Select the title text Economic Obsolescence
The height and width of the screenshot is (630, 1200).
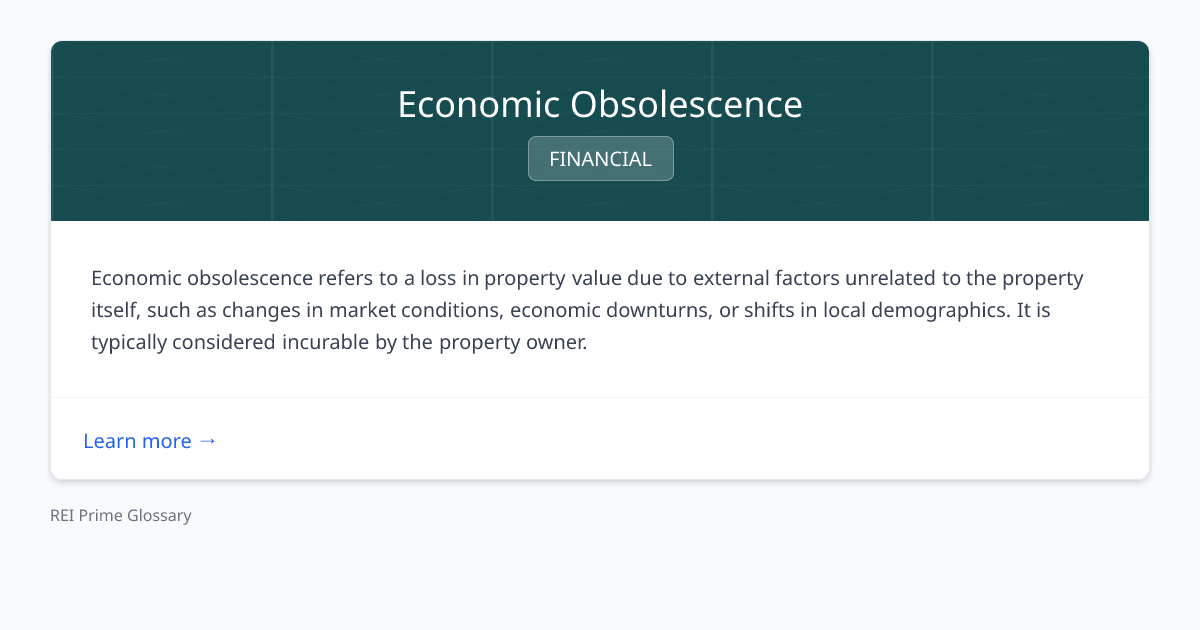[600, 103]
